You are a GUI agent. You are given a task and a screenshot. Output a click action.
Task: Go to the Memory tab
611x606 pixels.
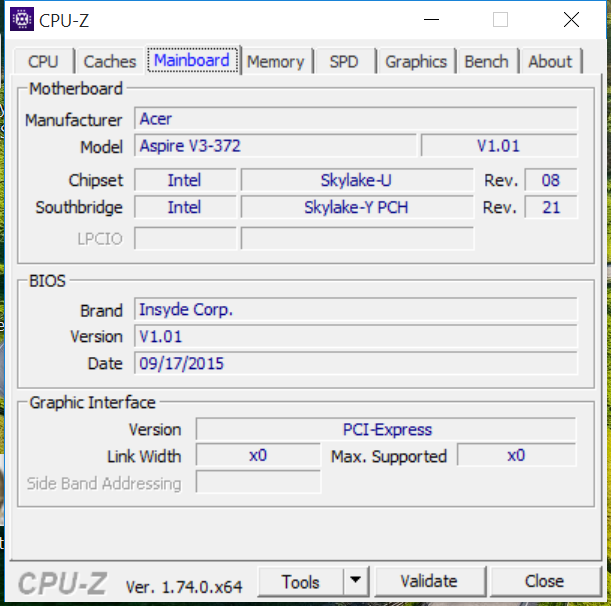(x=276, y=62)
